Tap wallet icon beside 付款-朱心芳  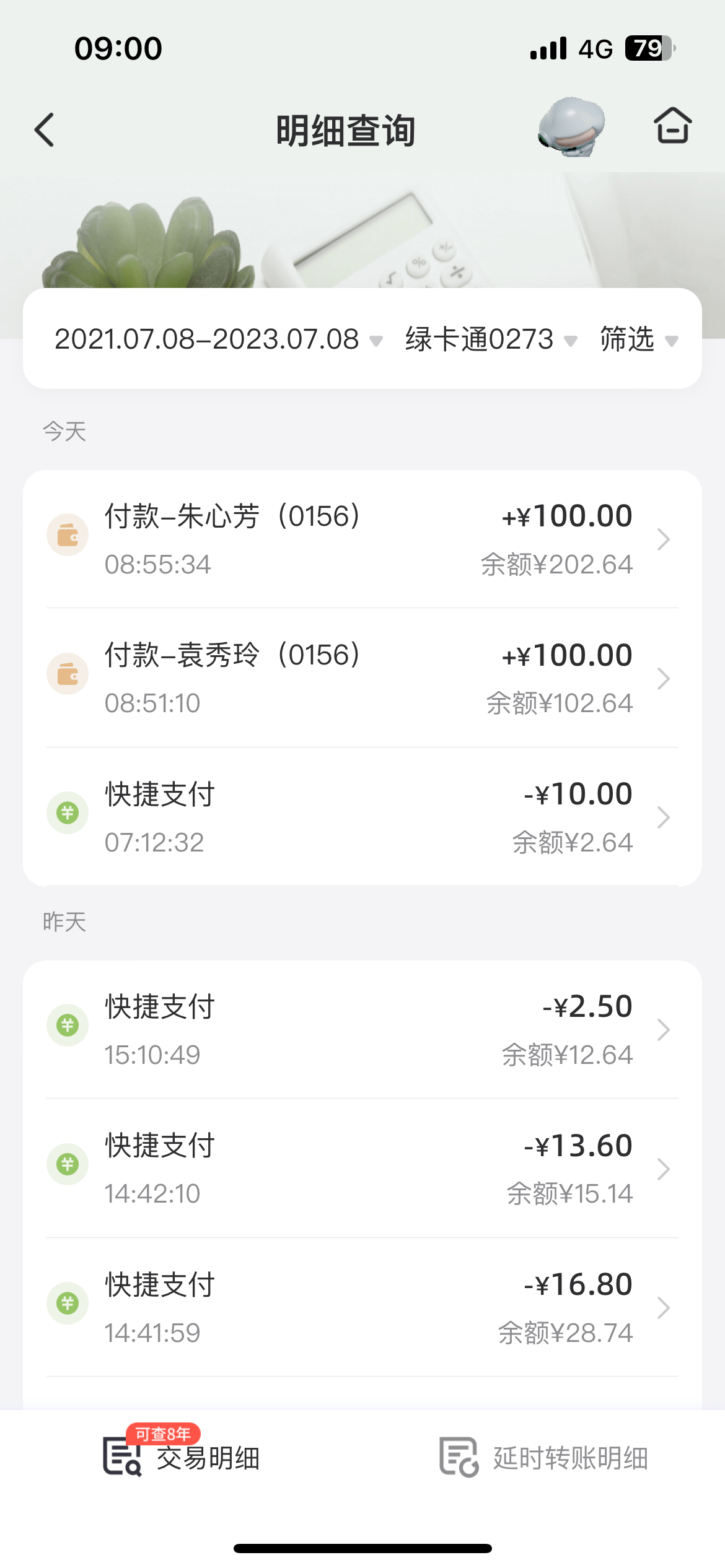pos(68,534)
